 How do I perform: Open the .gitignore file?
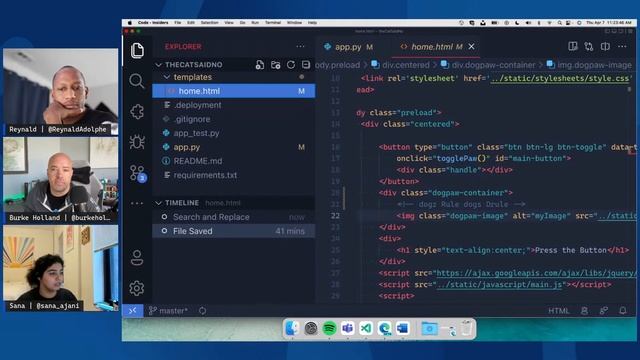click(233, 119)
